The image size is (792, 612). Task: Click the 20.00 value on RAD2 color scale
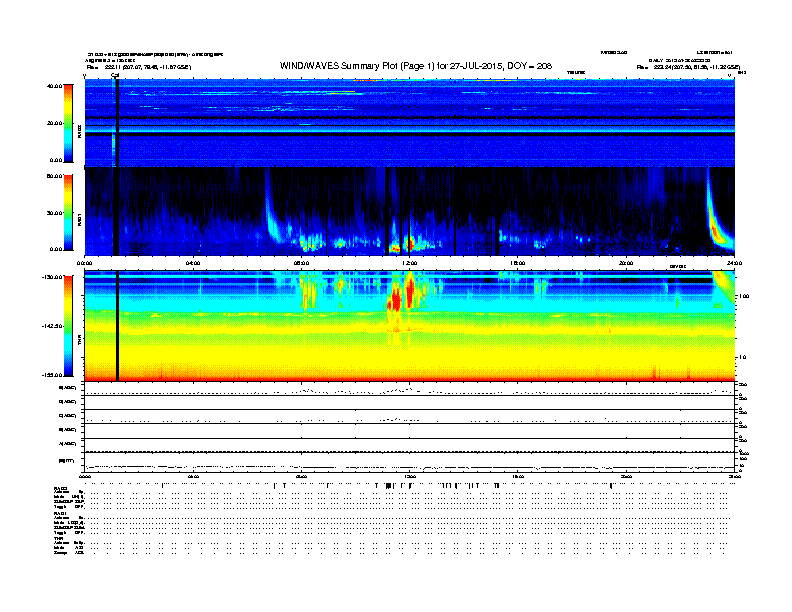(54, 123)
